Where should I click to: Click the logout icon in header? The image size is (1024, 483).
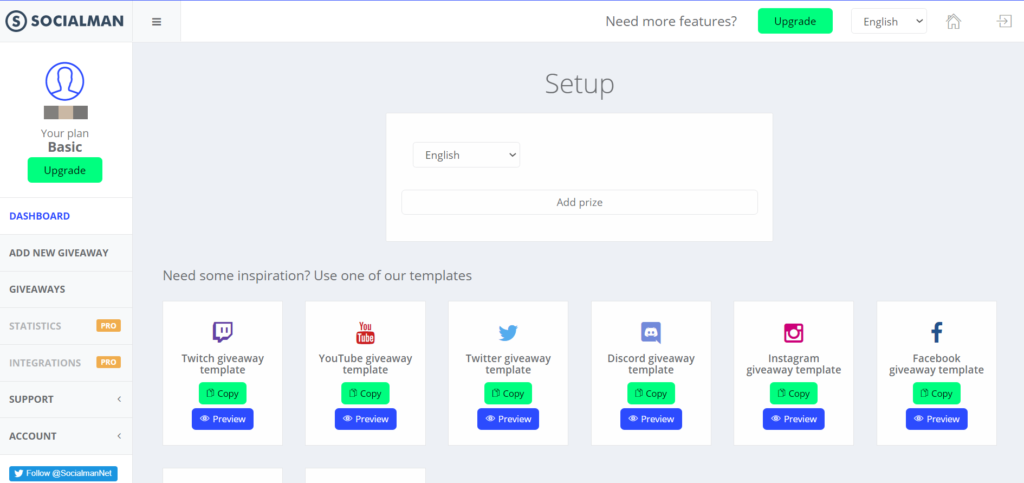[x=1004, y=21]
